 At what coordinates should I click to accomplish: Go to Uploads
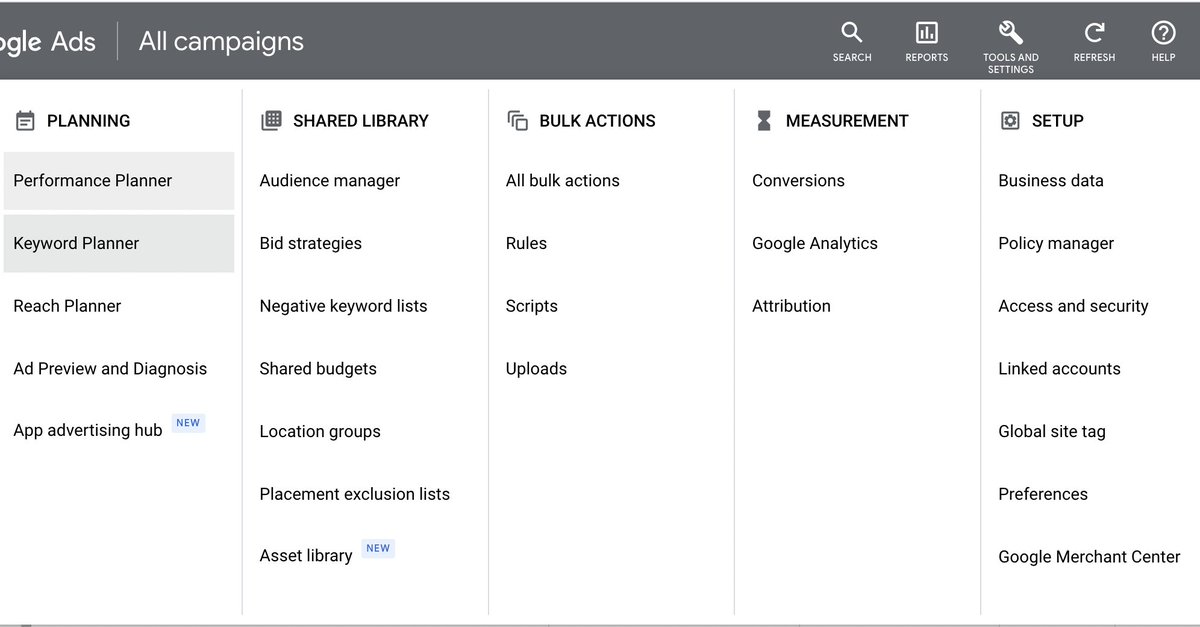pyautogui.click(x=536, y=368)
